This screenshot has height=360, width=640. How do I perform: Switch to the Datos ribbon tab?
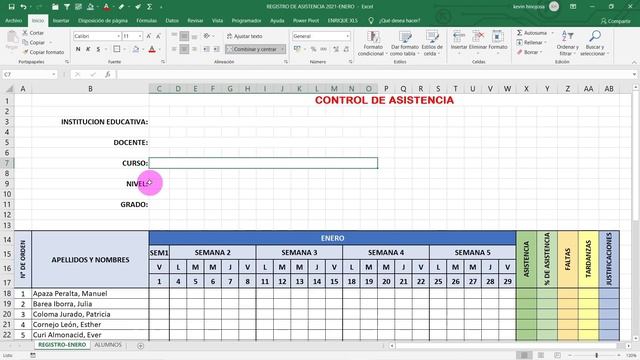coord(172,20)
